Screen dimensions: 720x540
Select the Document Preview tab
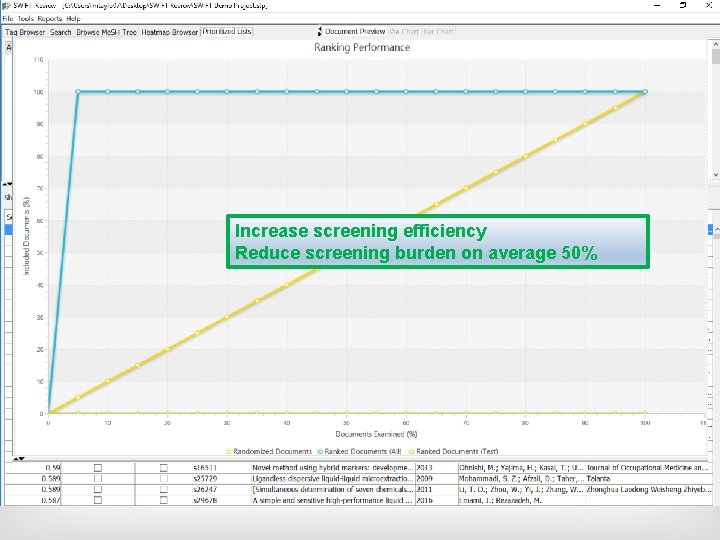(x=355, y=32)
